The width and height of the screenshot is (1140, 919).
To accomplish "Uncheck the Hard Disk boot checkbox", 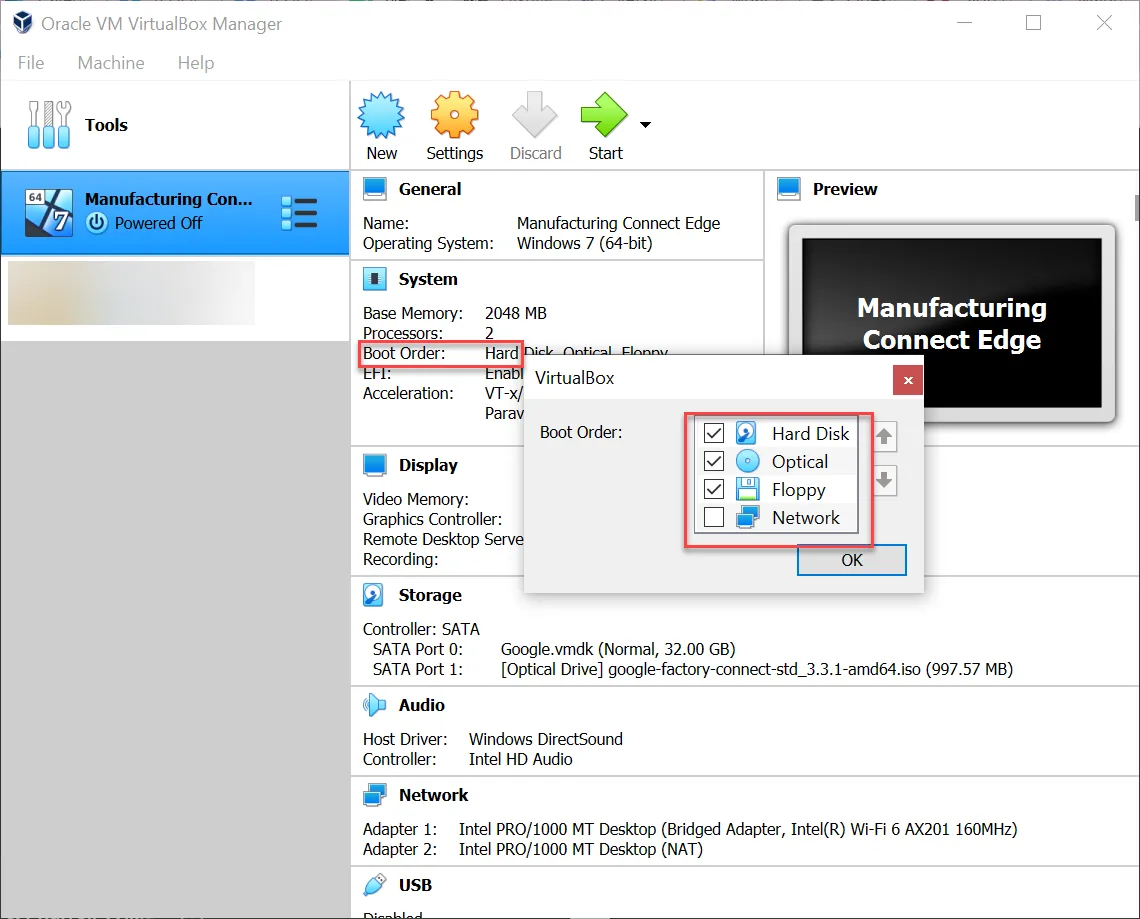I will click(x=714, y=433).
